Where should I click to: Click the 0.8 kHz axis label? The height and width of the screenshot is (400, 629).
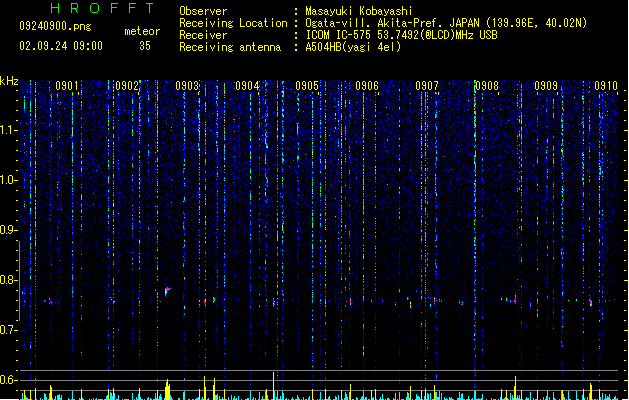click(7, 280)
